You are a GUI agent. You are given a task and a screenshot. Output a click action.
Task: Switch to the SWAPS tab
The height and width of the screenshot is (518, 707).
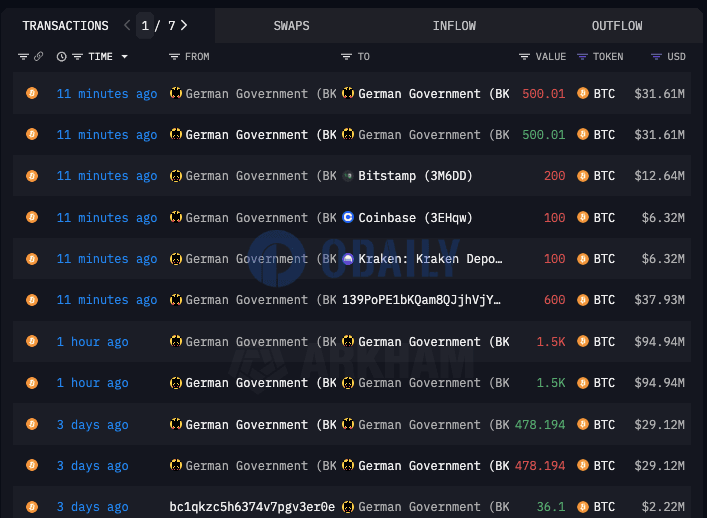(x=291, y=26)
